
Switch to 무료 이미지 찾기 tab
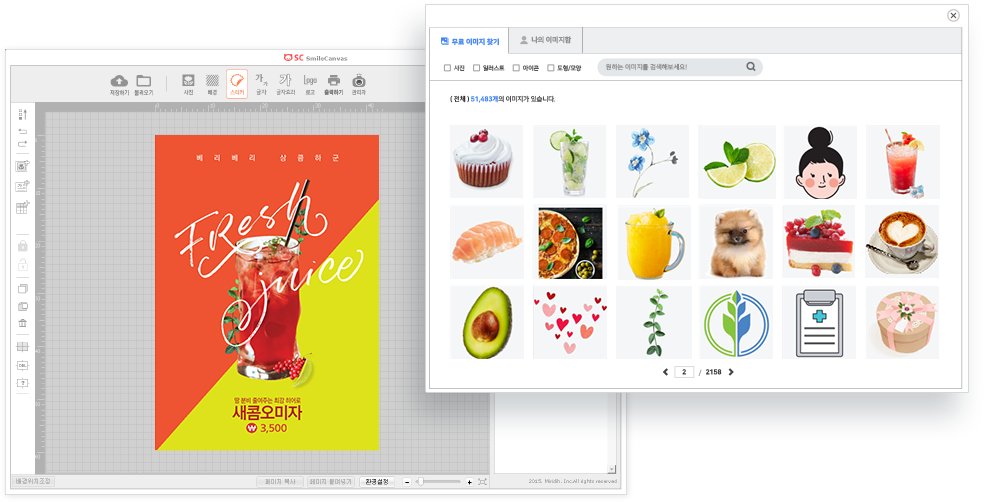[x=469, y=41]
